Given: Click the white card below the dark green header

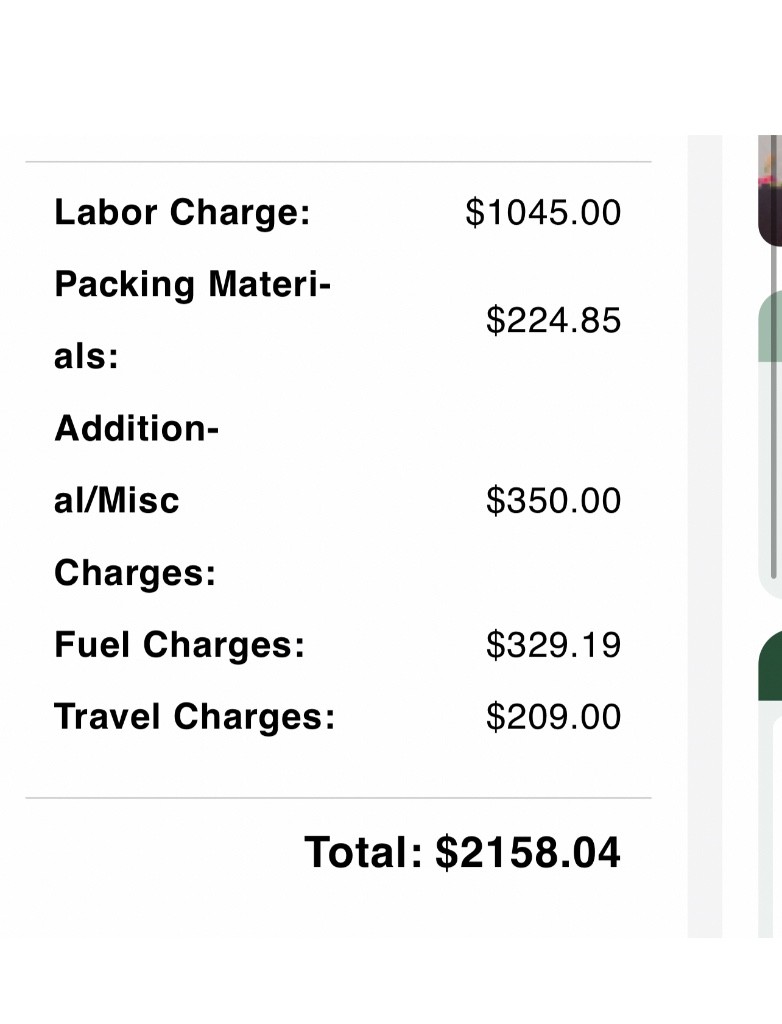Looking at the screenshot, I should [770, 820].
